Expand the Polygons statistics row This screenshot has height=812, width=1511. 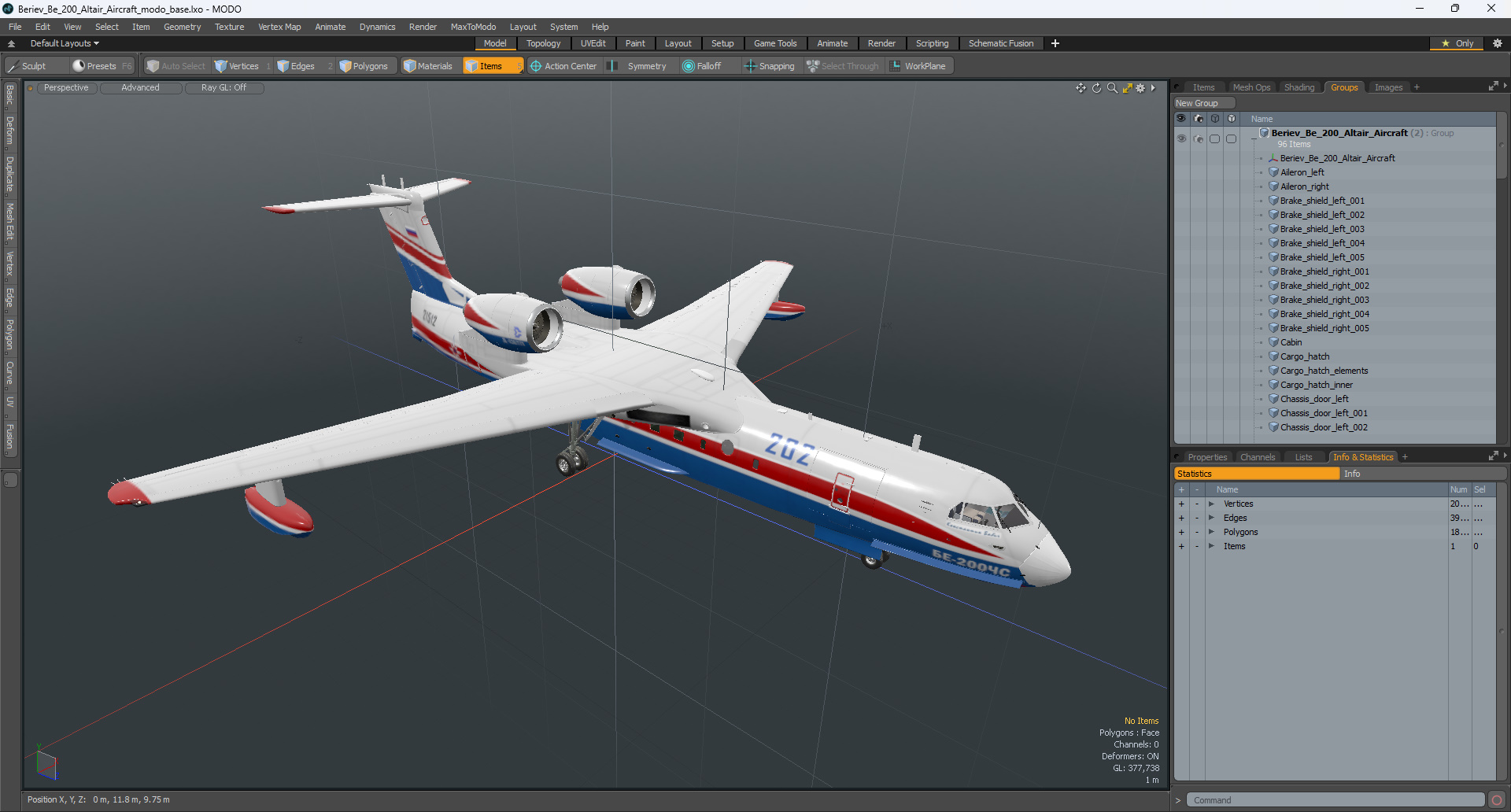(1211, 532)
